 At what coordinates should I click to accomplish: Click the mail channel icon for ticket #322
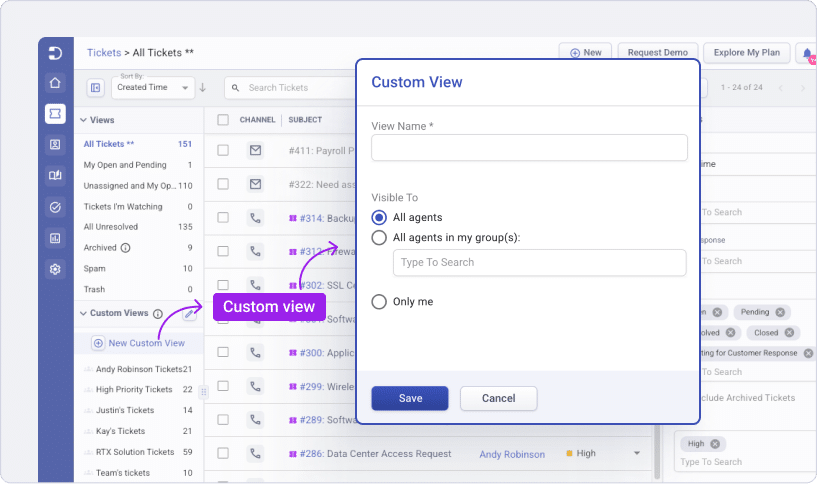coord(255,184)
